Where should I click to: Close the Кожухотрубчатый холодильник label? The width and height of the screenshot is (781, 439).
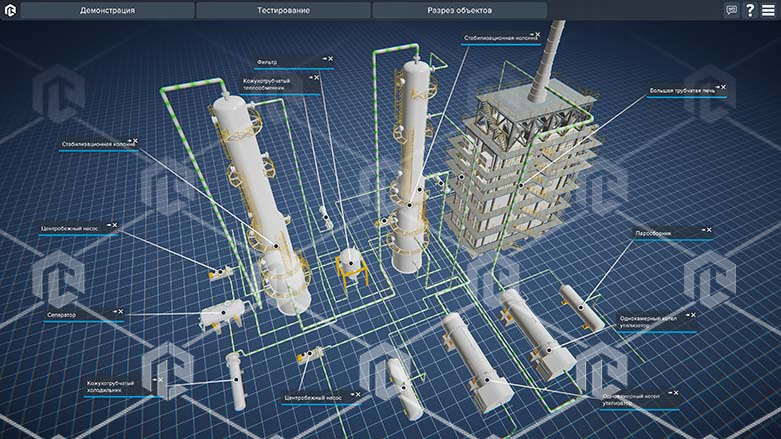click(x=160, y=380)
